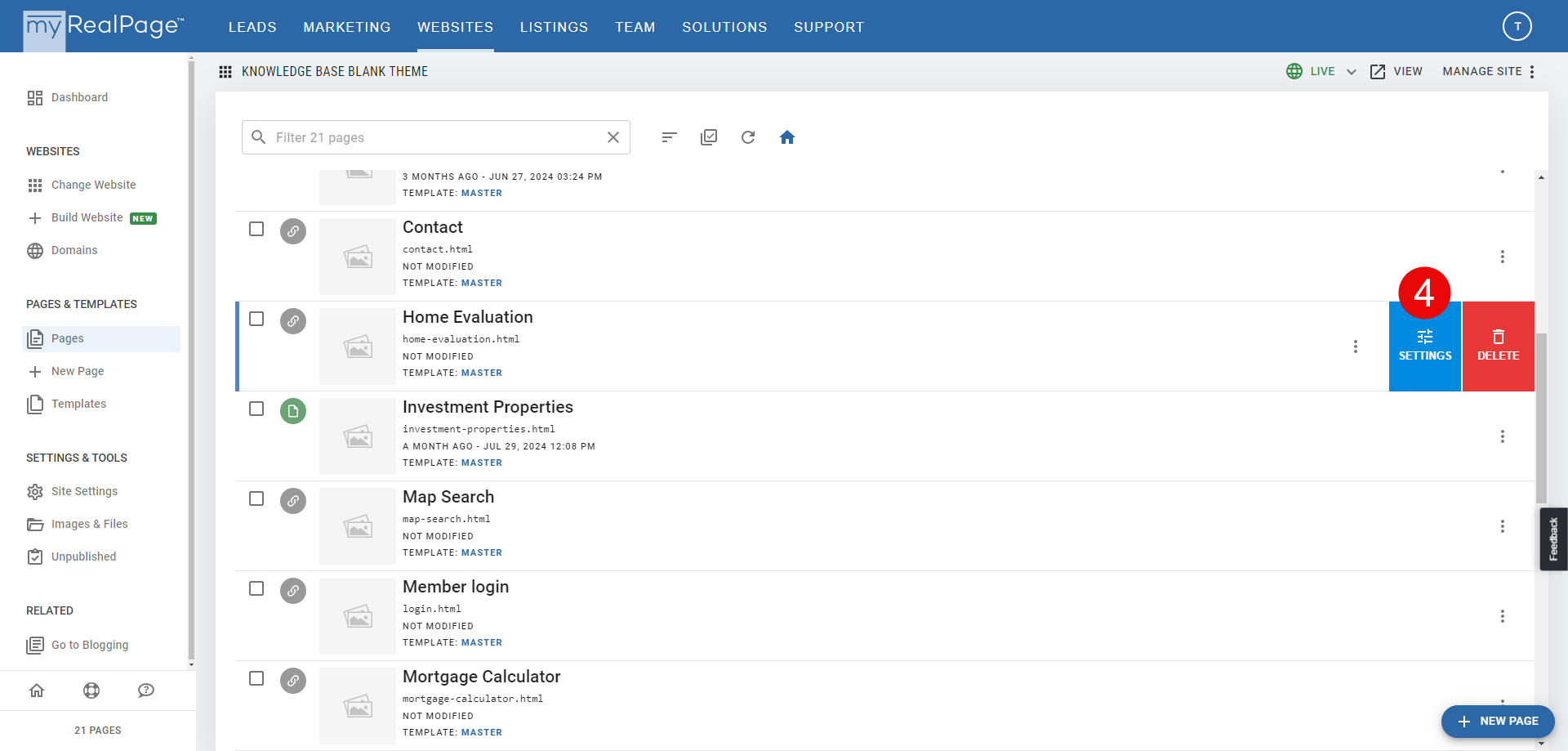
Task: Select Map Search page checkbox
Action: tap(256, 498)
